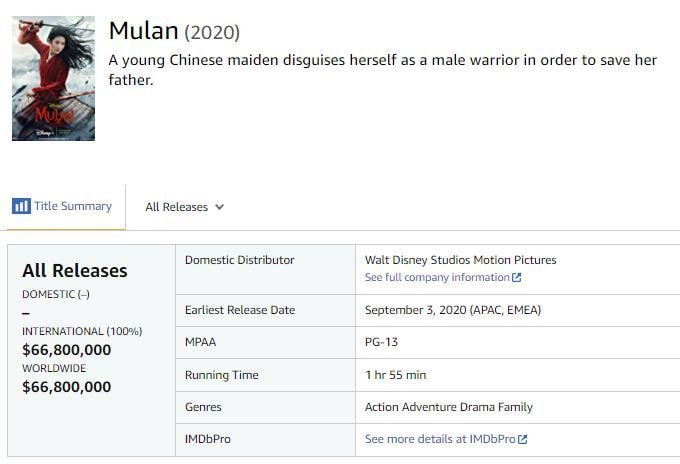The image size is (680, 464).
Task: Click the September 3, 2020 release date
Action: tap(452, 310)
